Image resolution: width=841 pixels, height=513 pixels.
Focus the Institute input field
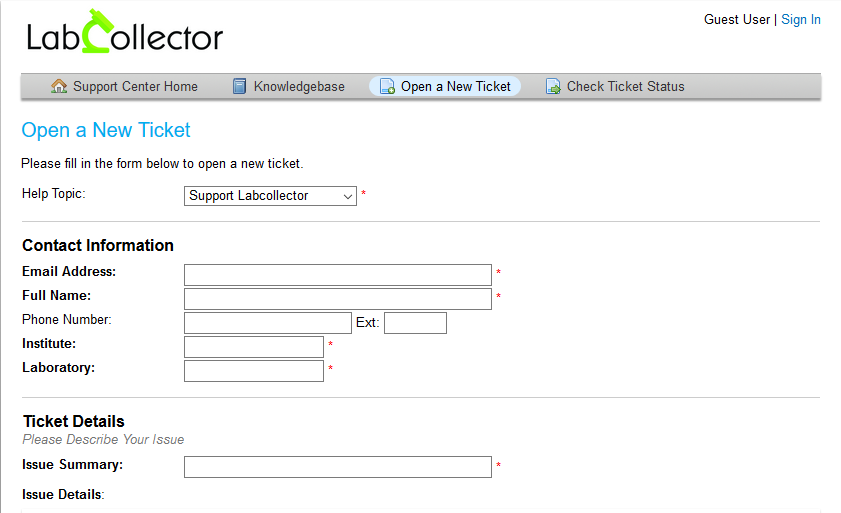click(254, 347)
